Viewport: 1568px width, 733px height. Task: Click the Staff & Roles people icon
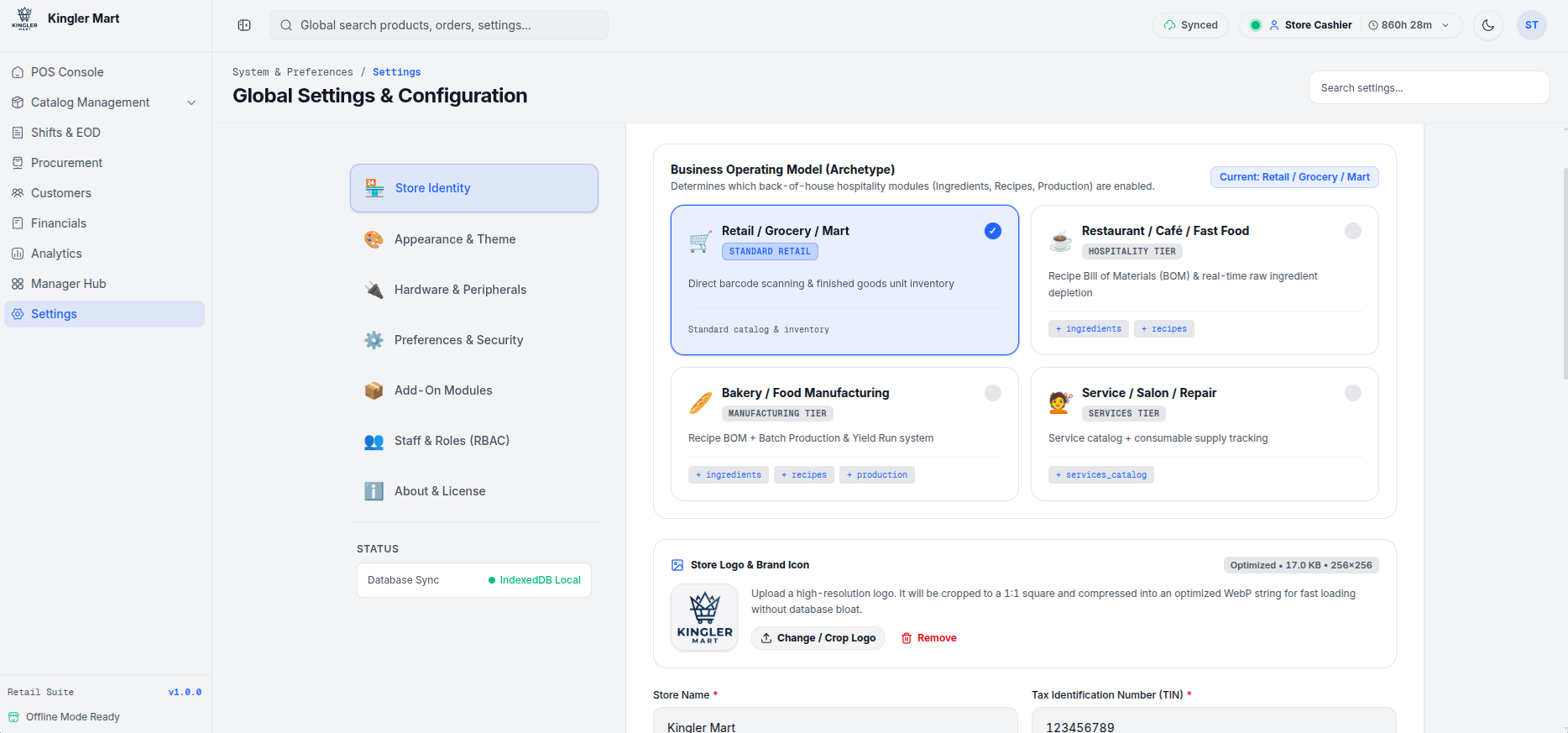pyautogui.click(x=374, y=441)
